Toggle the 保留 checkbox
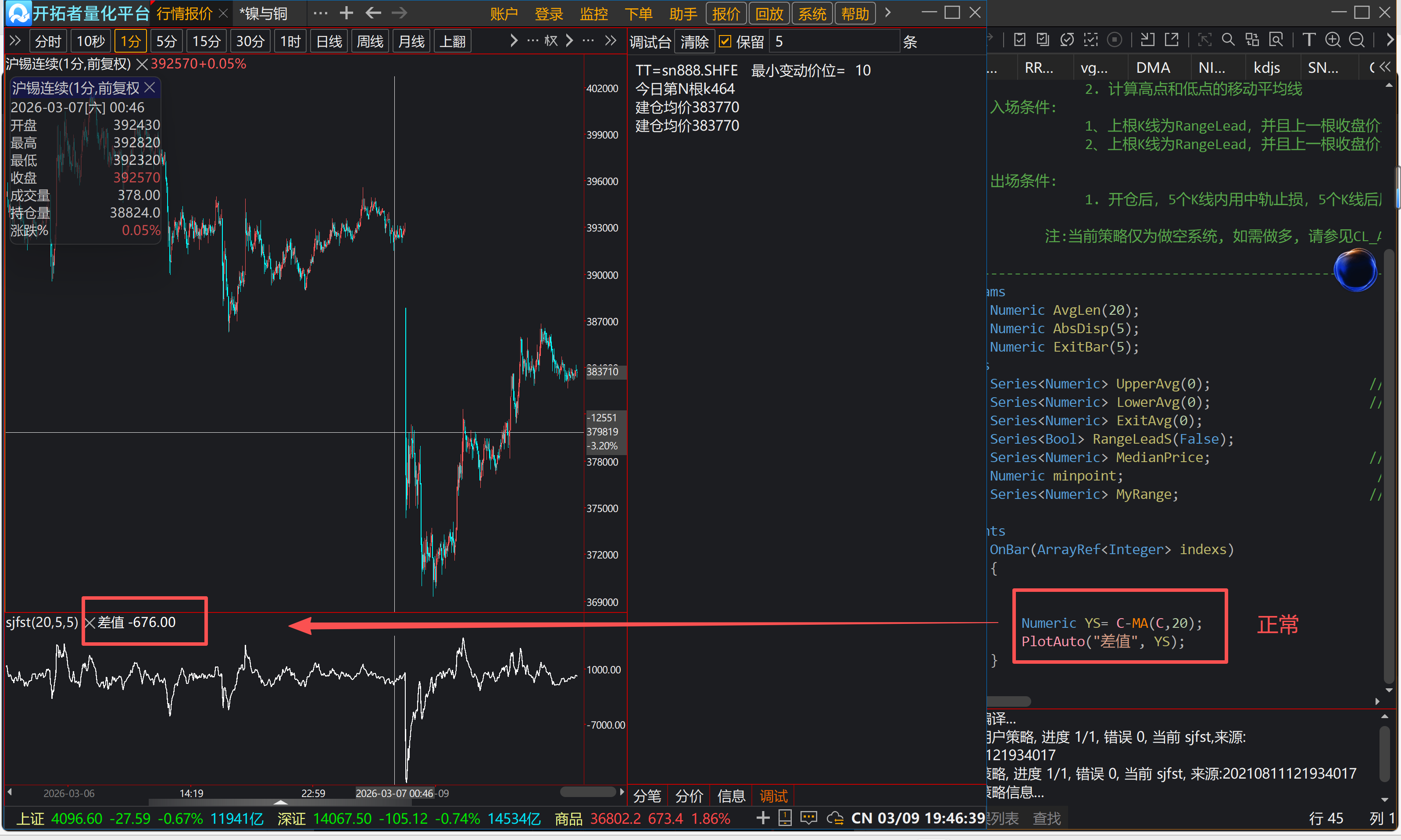Image resolution: width=1401 pixels, height=840 pixels. tap(725, 41)
